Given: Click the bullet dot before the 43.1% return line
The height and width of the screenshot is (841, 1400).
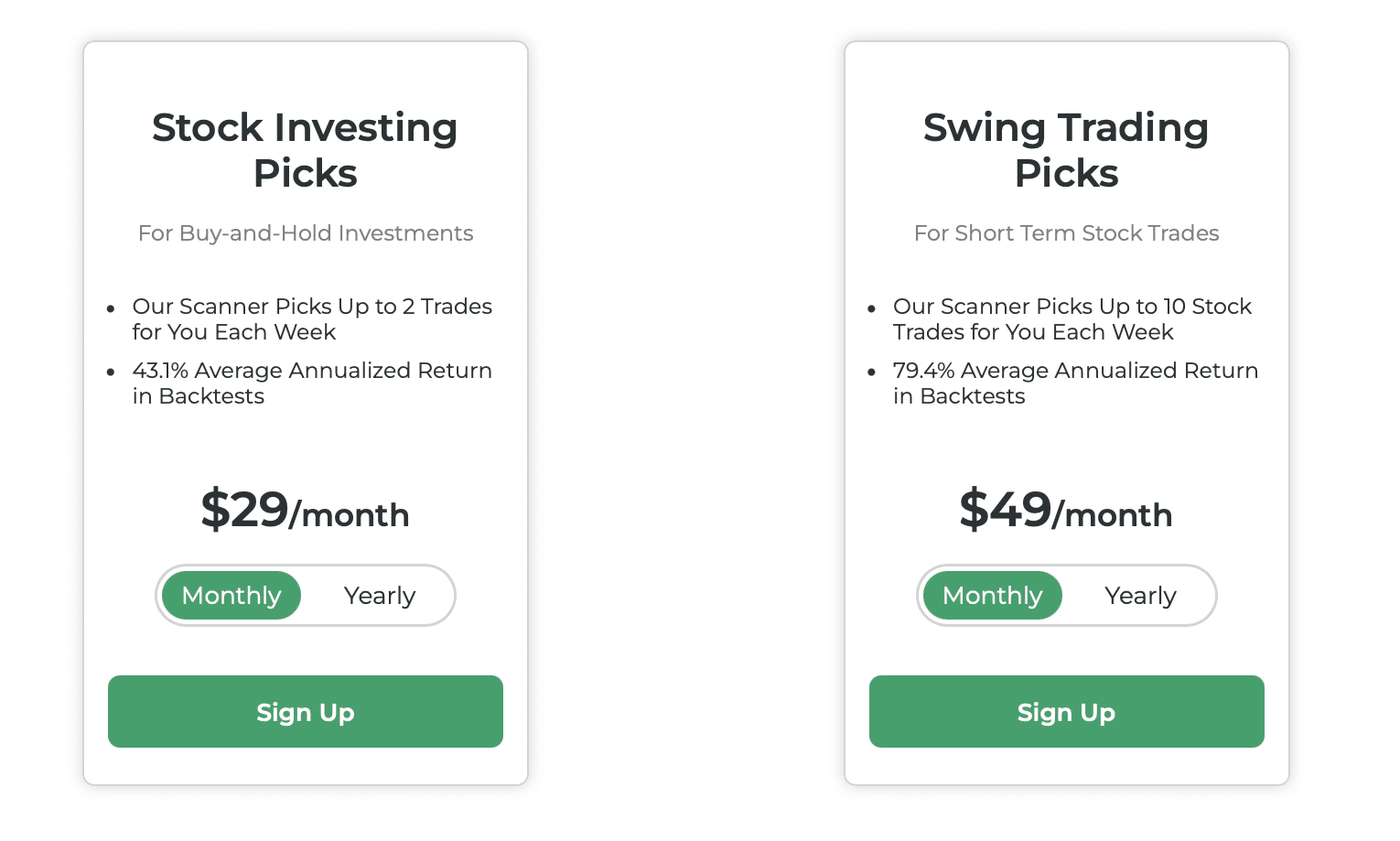Looking at the screenshot, I should pyautogui.click(x=111, y=372).
